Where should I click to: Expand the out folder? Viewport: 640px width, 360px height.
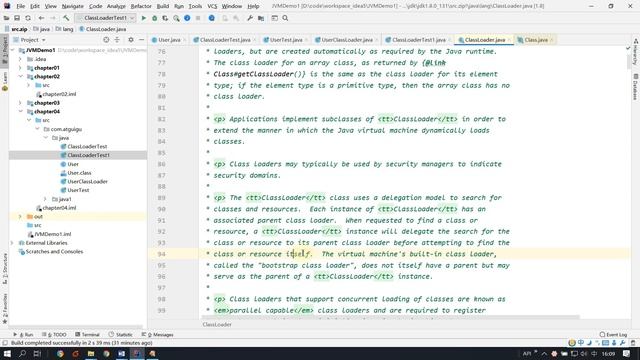20,216
